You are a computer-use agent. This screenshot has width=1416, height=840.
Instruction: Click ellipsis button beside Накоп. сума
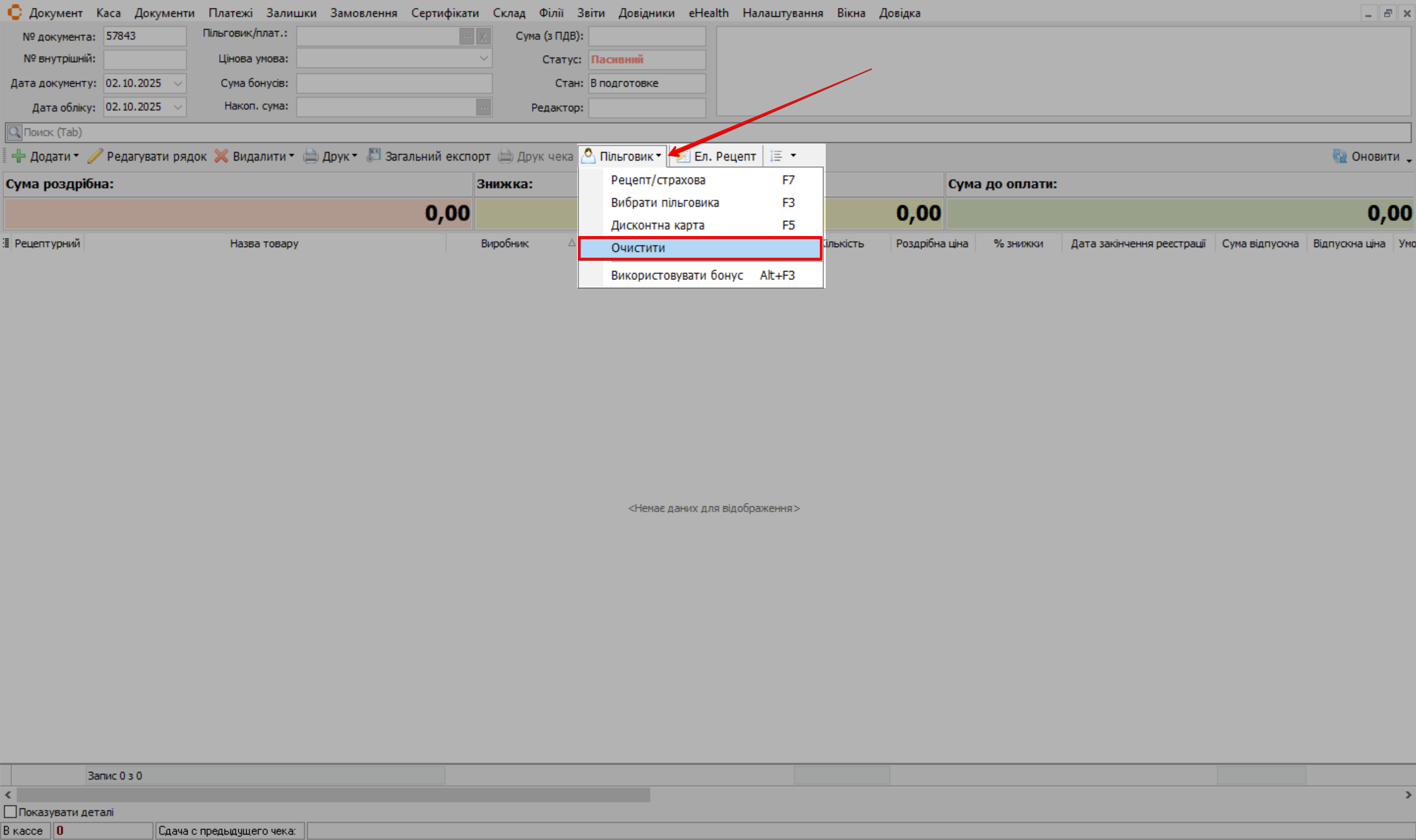[x=483, y=107]
